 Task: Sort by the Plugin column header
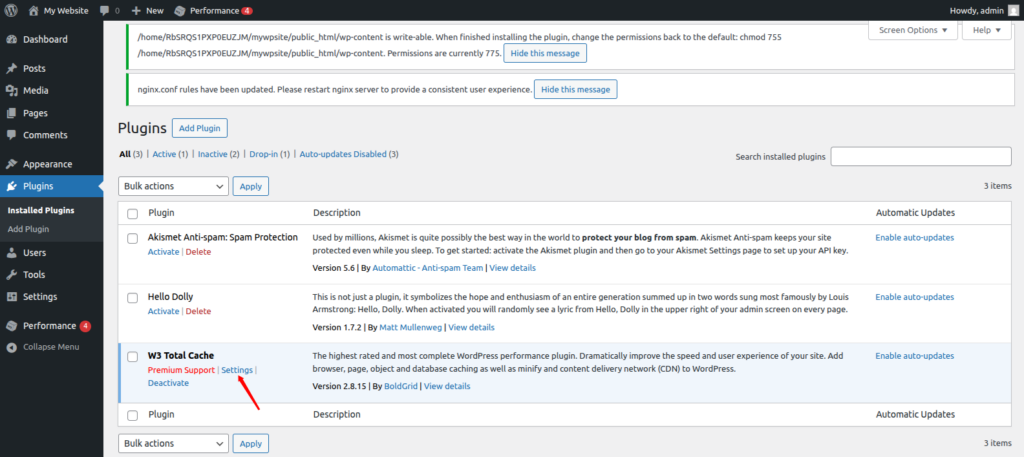(161, 213)
